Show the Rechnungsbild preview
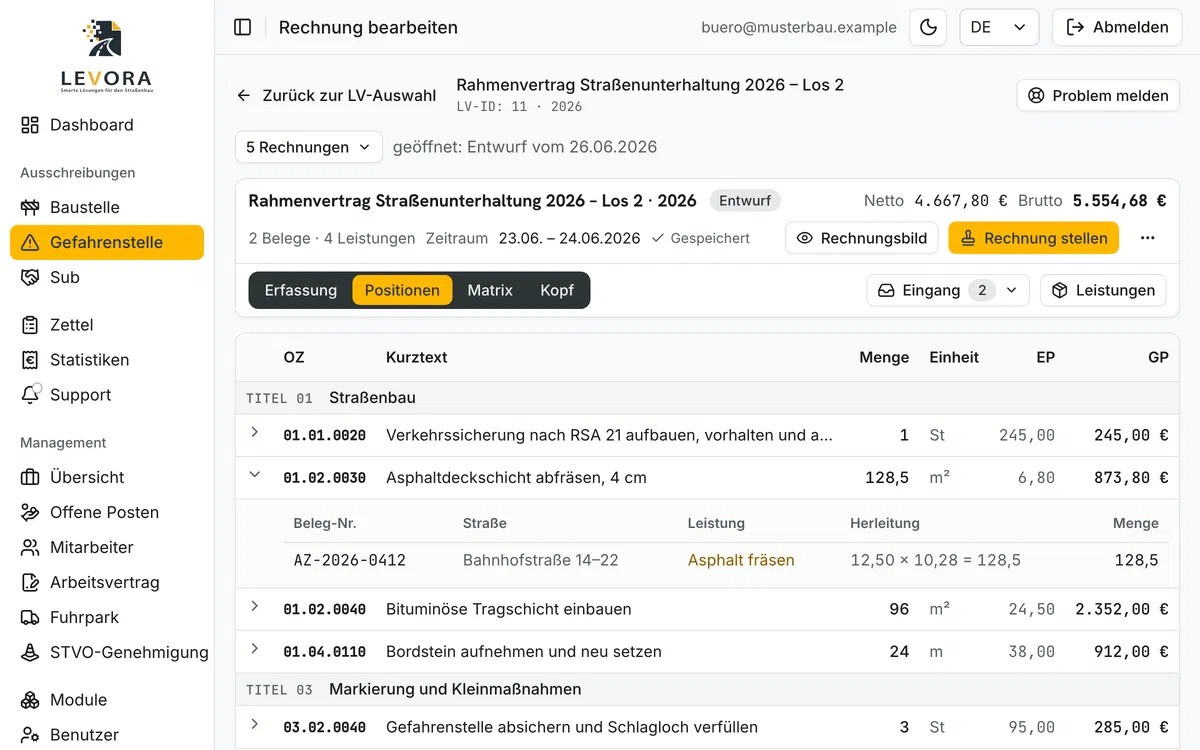Screen dimensions: 1200x750 (861, 238)
